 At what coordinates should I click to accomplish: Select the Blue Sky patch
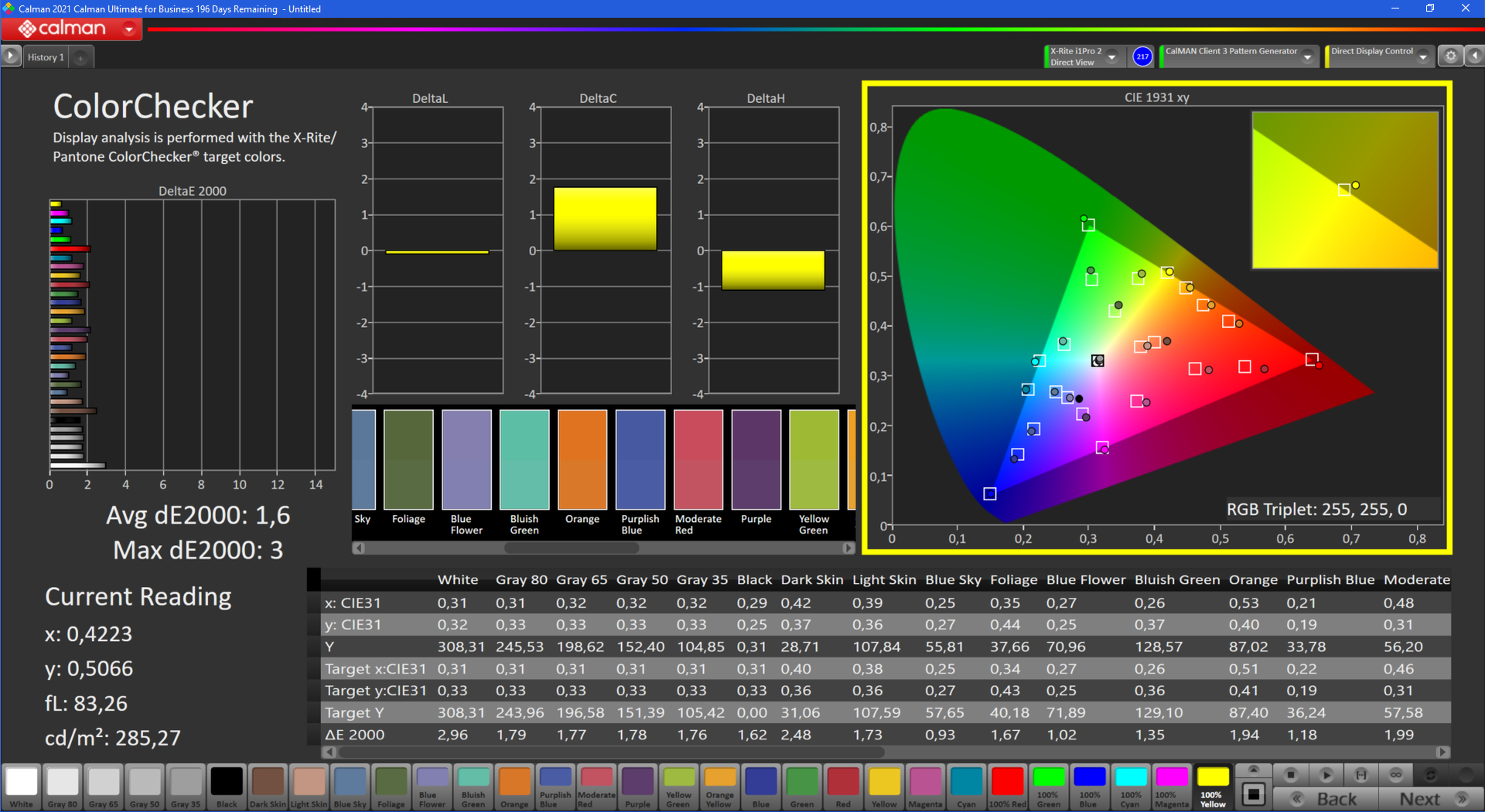click(350, 786)
